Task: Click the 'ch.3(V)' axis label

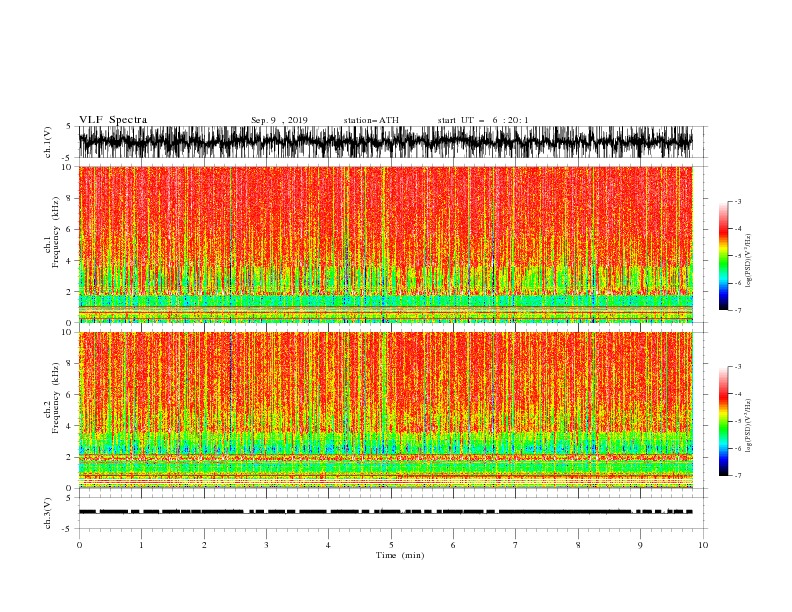Action: pyautogui.click(x=48, y=513)
